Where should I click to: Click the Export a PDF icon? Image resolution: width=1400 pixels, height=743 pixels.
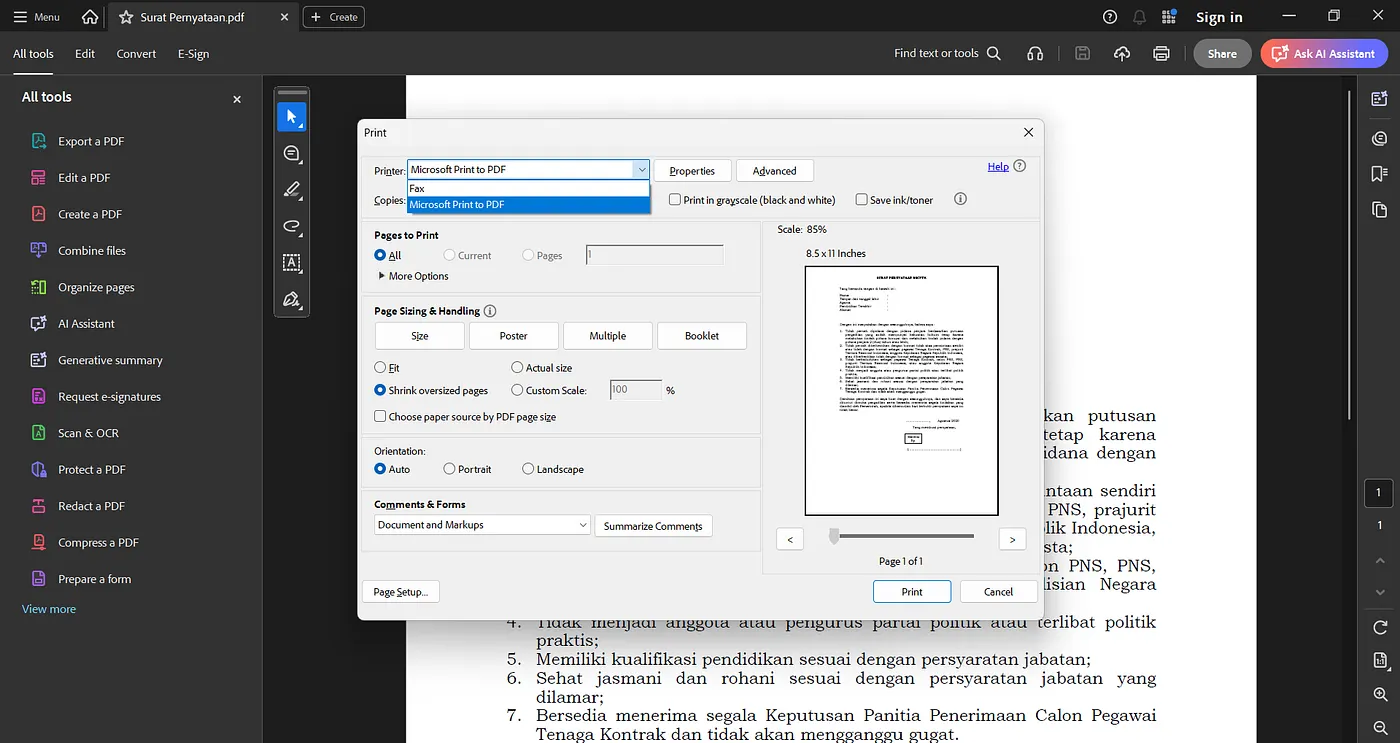[39, 141]
